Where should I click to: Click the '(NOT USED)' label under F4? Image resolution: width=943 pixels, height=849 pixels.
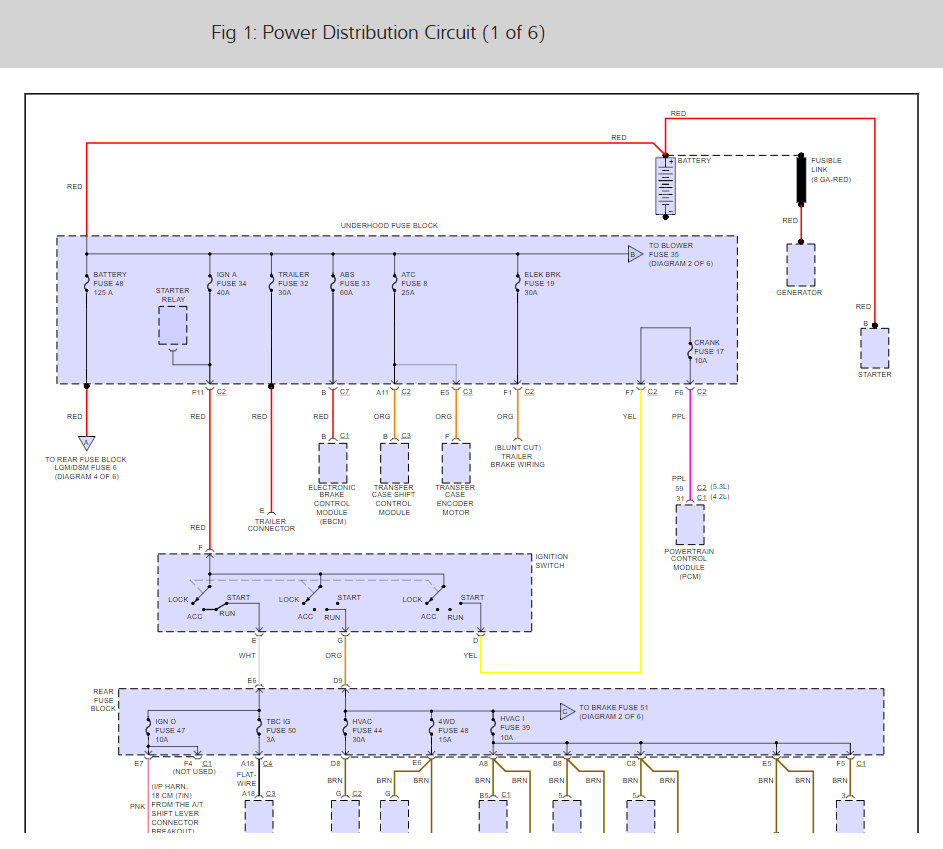[194, 771]
